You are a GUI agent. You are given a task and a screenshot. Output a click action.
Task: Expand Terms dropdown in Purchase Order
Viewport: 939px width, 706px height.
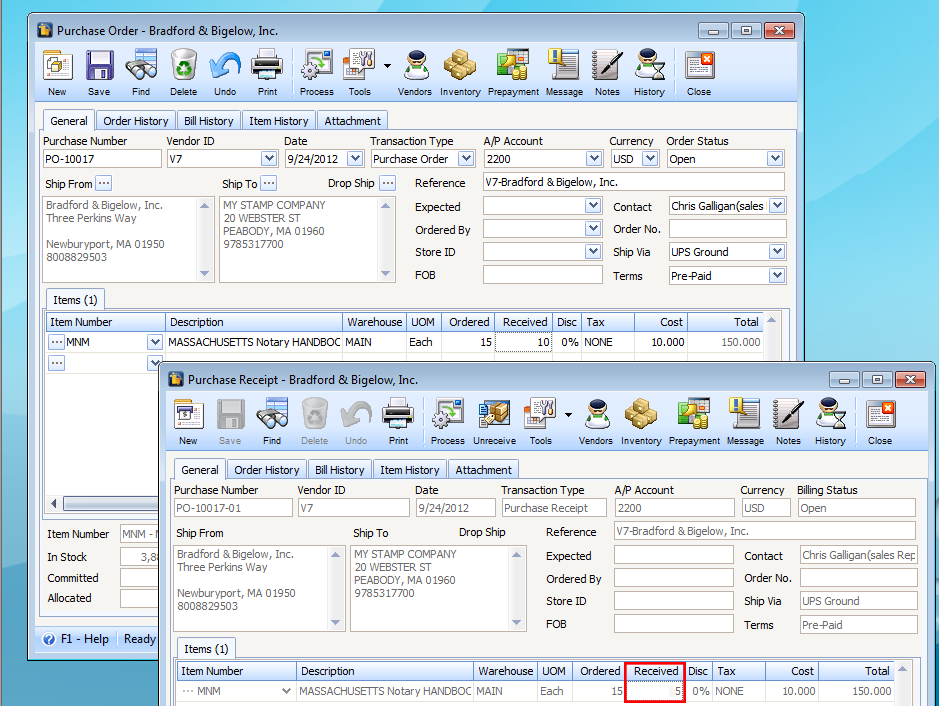[x=777, y=275]
